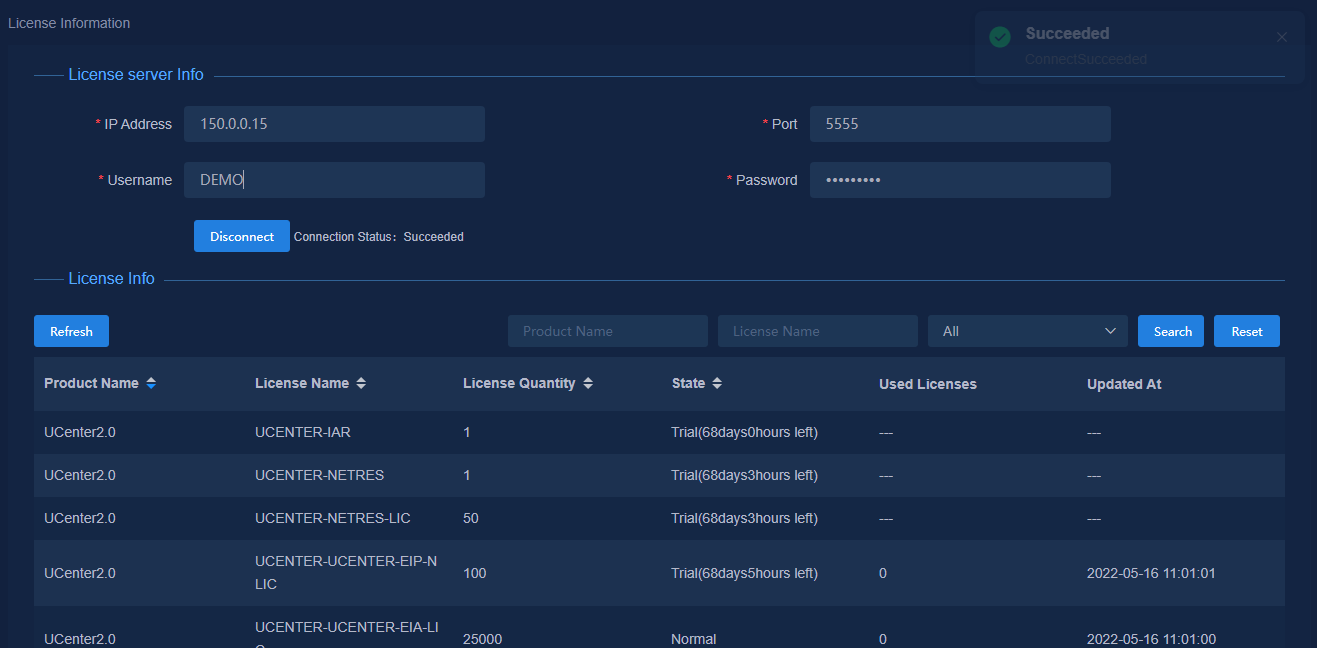This screenshot has height=648, width=1317.
Task: Click the Updated At column header
Action: [1124, 384]
